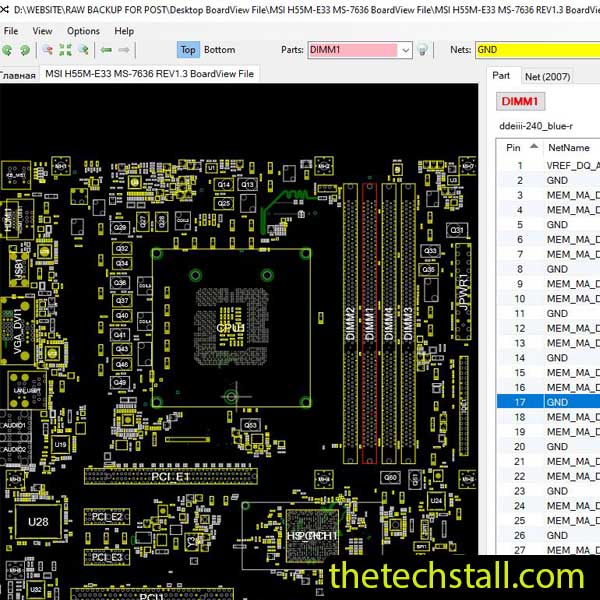Select pin 8 GND row
The width and height of the screenshot is (600, 600).
click(x=548, y=269)
